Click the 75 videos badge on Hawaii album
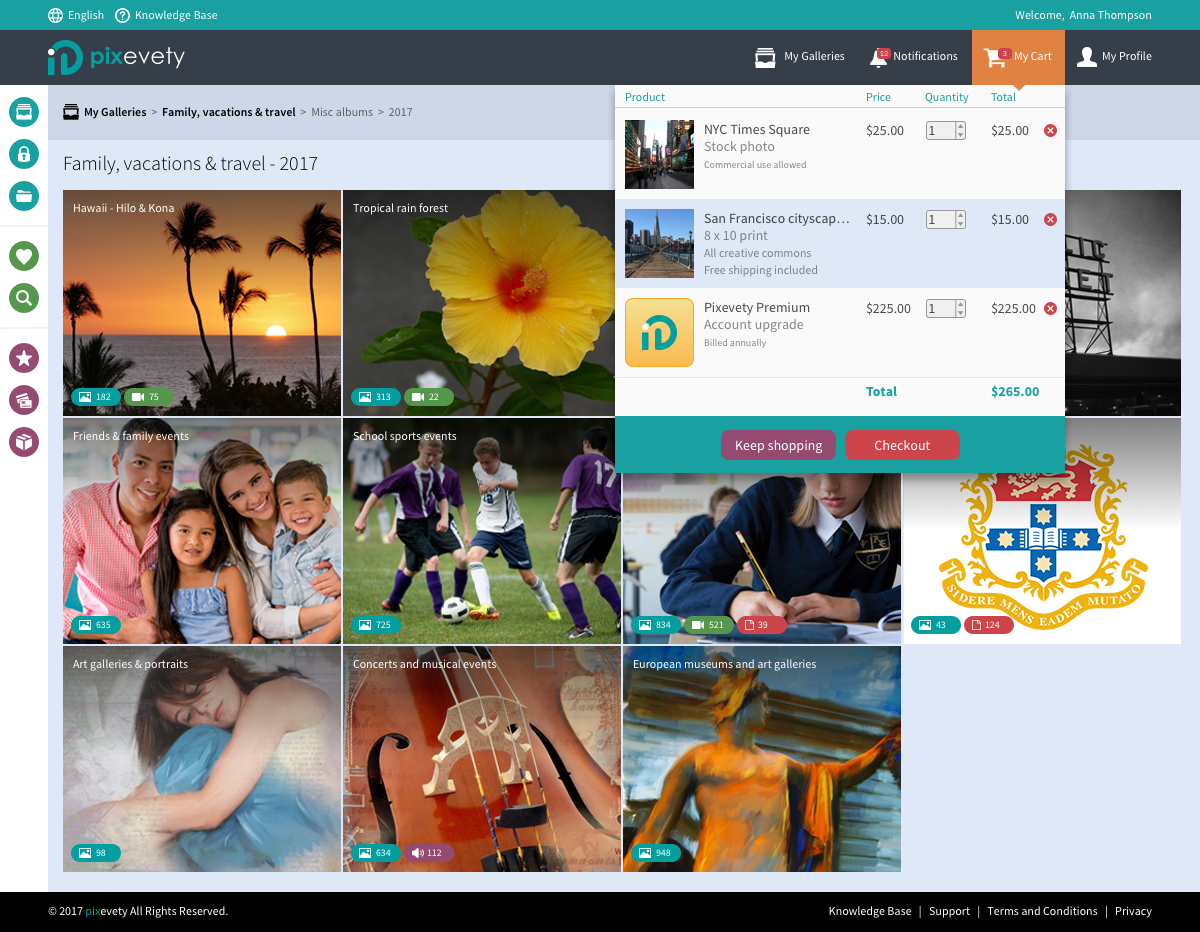This screenshot has width=1200, height=932. click(148, 397)
